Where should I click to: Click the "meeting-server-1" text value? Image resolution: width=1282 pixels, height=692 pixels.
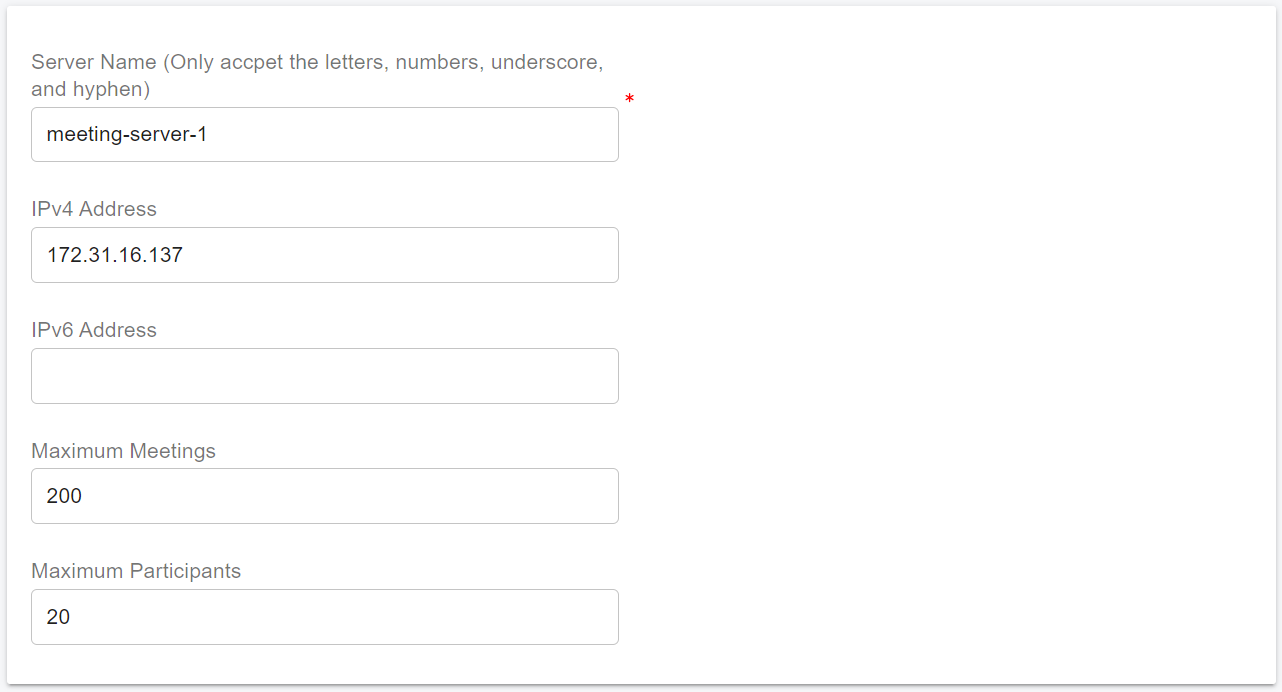127,135
